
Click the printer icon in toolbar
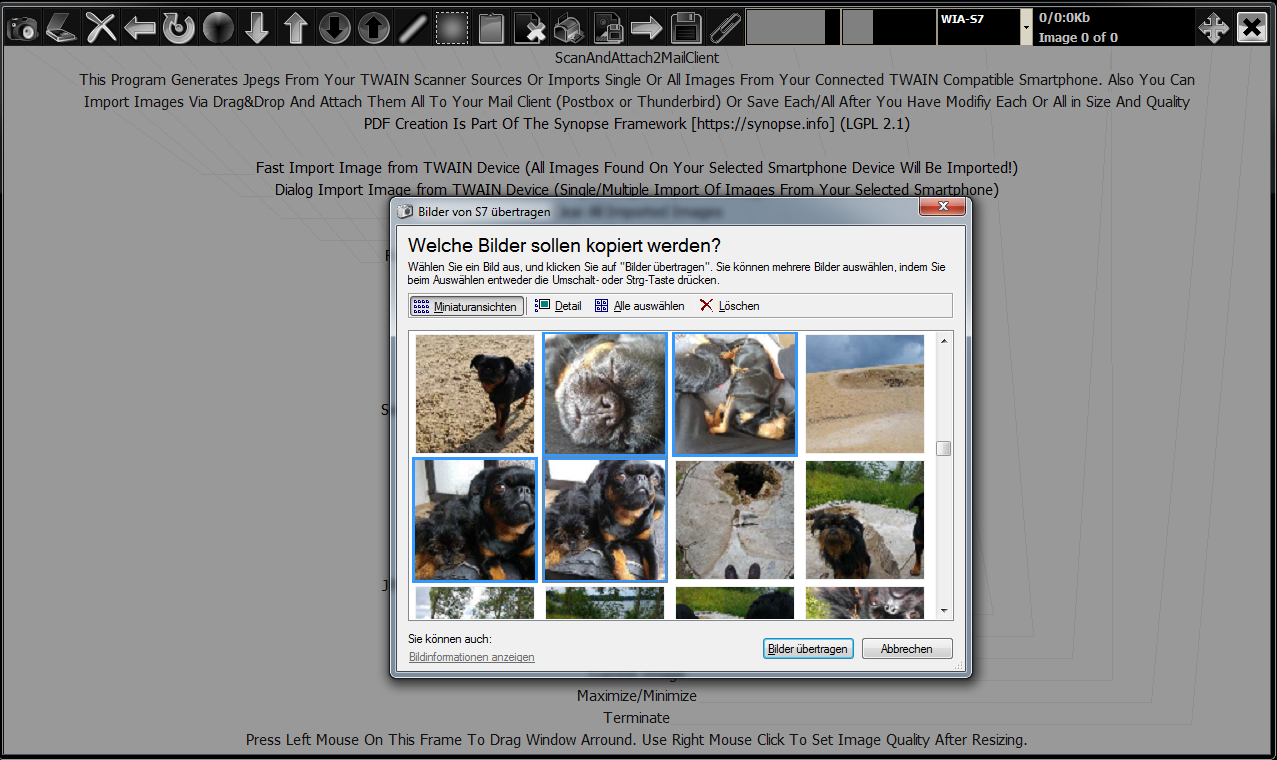coord(568,28)
